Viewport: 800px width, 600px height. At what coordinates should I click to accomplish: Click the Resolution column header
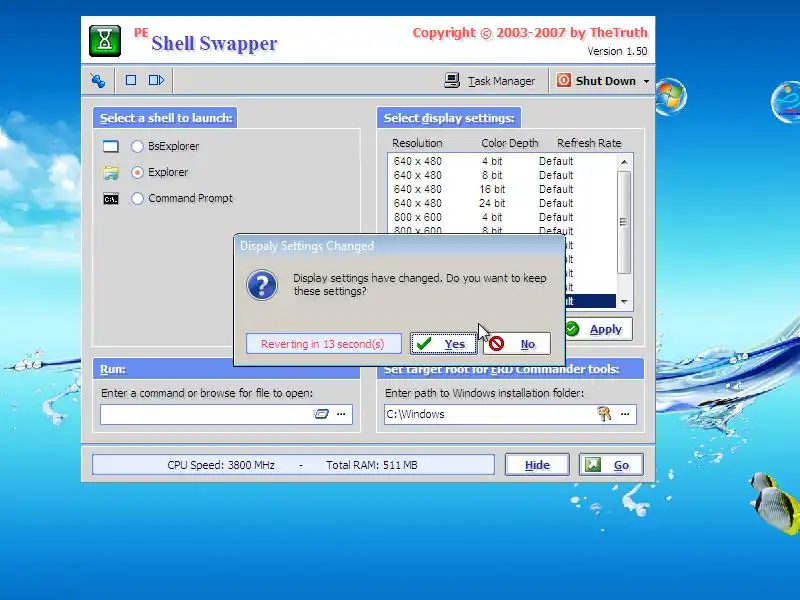[417, 143]
